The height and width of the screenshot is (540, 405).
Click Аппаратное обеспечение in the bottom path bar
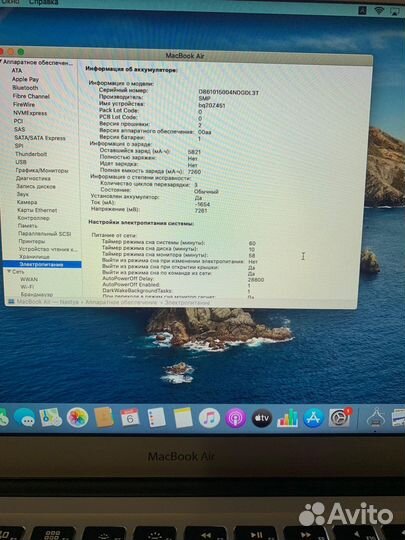[121, 302]
